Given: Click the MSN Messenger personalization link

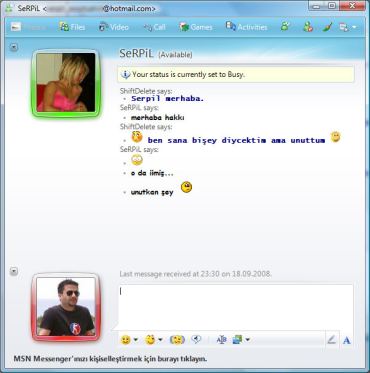Looking at the screenshot, I should coord(110,359).
